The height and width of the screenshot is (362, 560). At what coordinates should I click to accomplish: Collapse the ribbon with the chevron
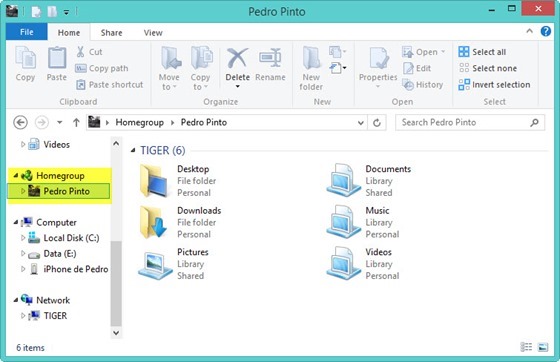(x=529, y=31)
